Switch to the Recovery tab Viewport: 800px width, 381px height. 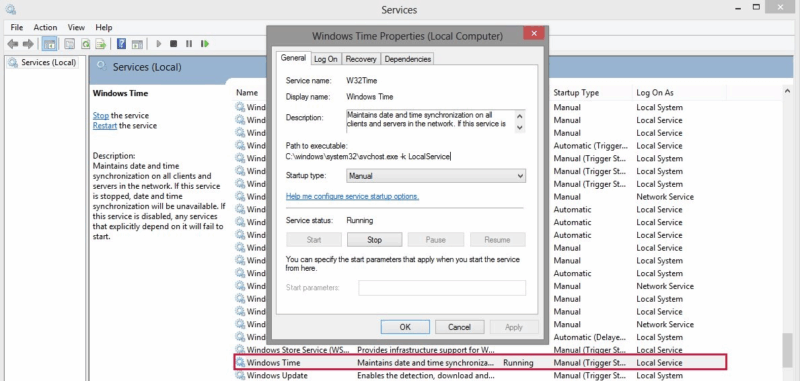[x=361, y=59]
